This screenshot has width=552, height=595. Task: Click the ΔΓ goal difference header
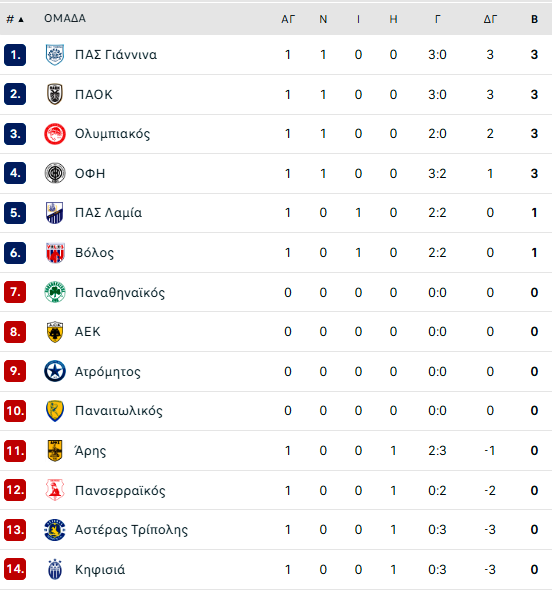pyautogui.click(x=490, y=19)
